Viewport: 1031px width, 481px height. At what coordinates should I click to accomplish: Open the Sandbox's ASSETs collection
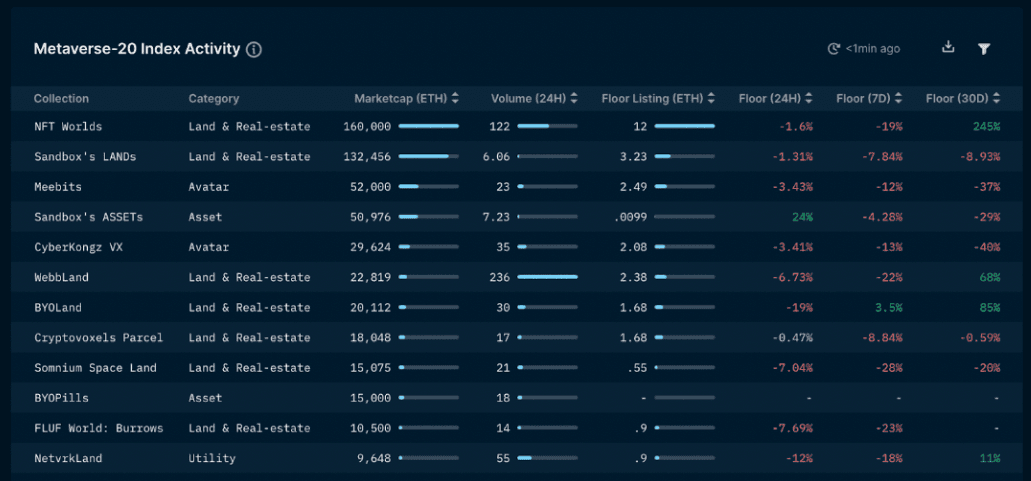89,217
